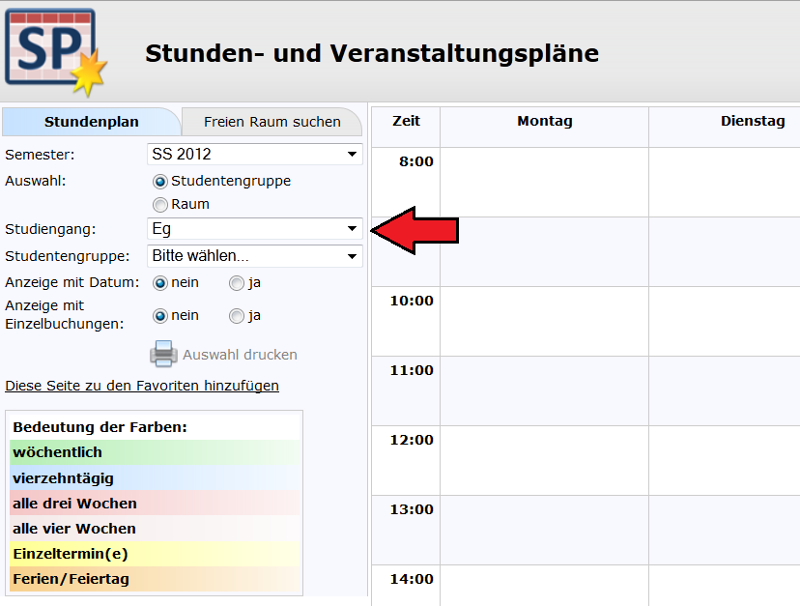The image size is (800, 606).
Task: Click the Dienstag 8:00 timetable cell
Action: tap(724, 182)
